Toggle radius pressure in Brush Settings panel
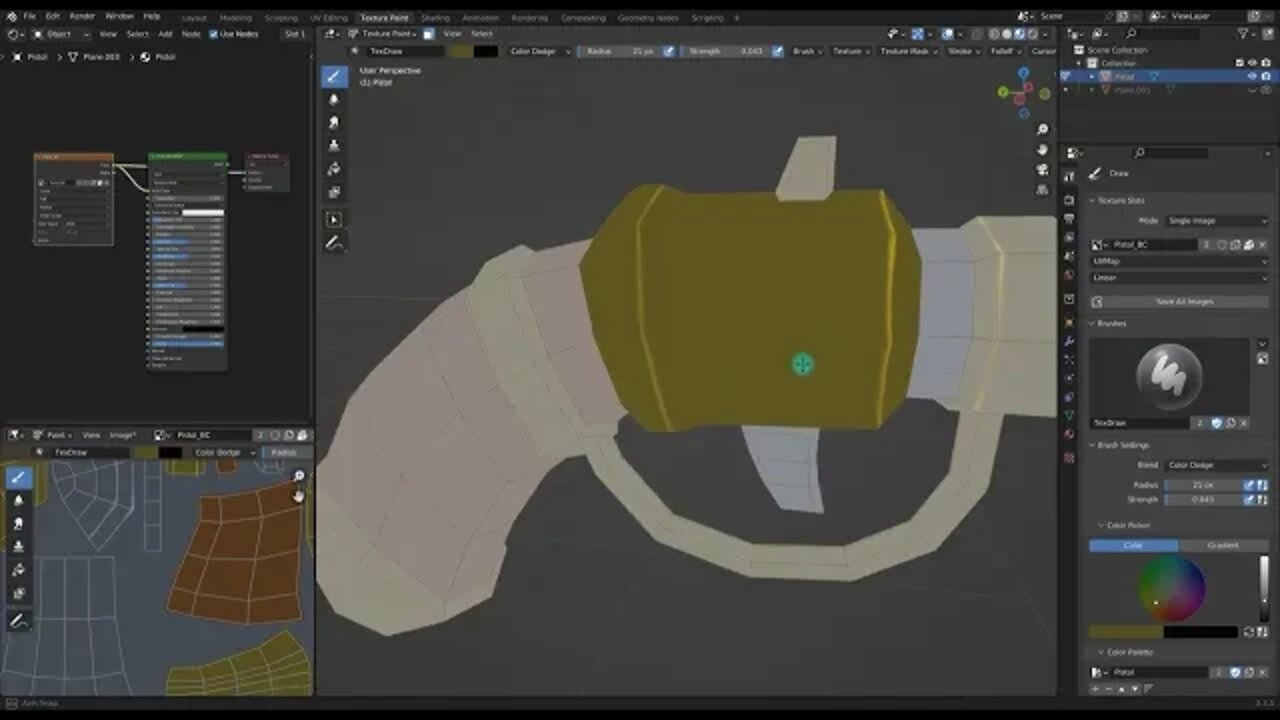Viewport: 1280px width, 720px height. (1249, 485)
